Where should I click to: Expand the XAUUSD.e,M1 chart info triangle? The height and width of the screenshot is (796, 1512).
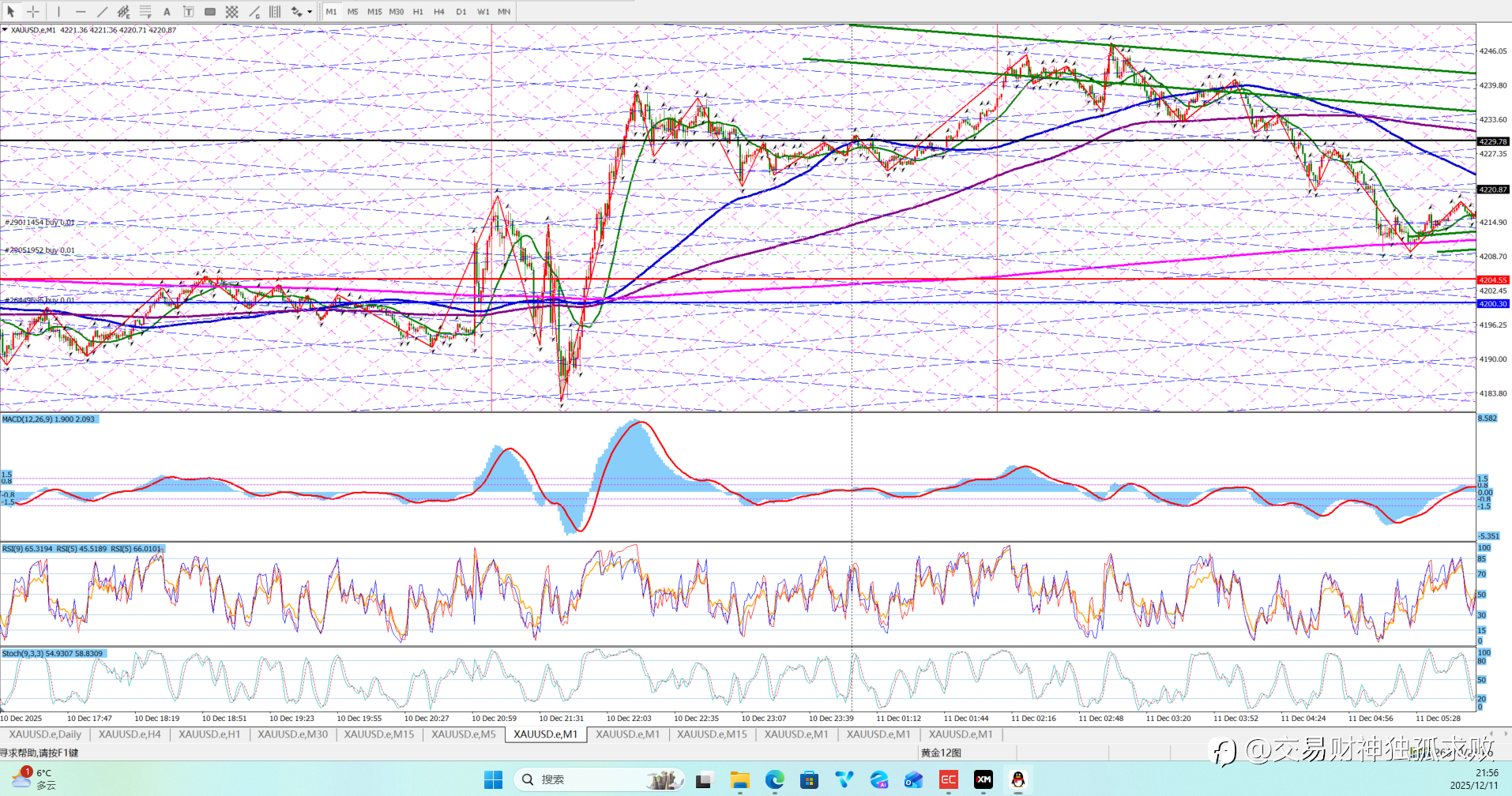(x=5, y=30)
